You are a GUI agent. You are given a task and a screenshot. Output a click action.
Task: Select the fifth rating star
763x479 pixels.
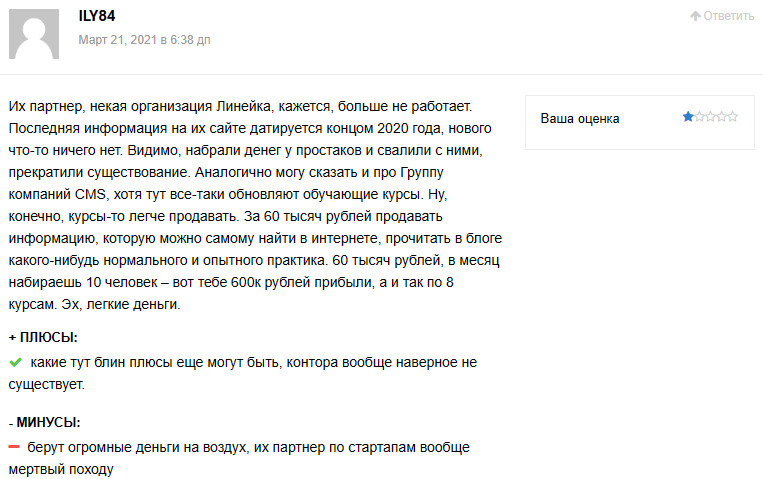point(733,117)
